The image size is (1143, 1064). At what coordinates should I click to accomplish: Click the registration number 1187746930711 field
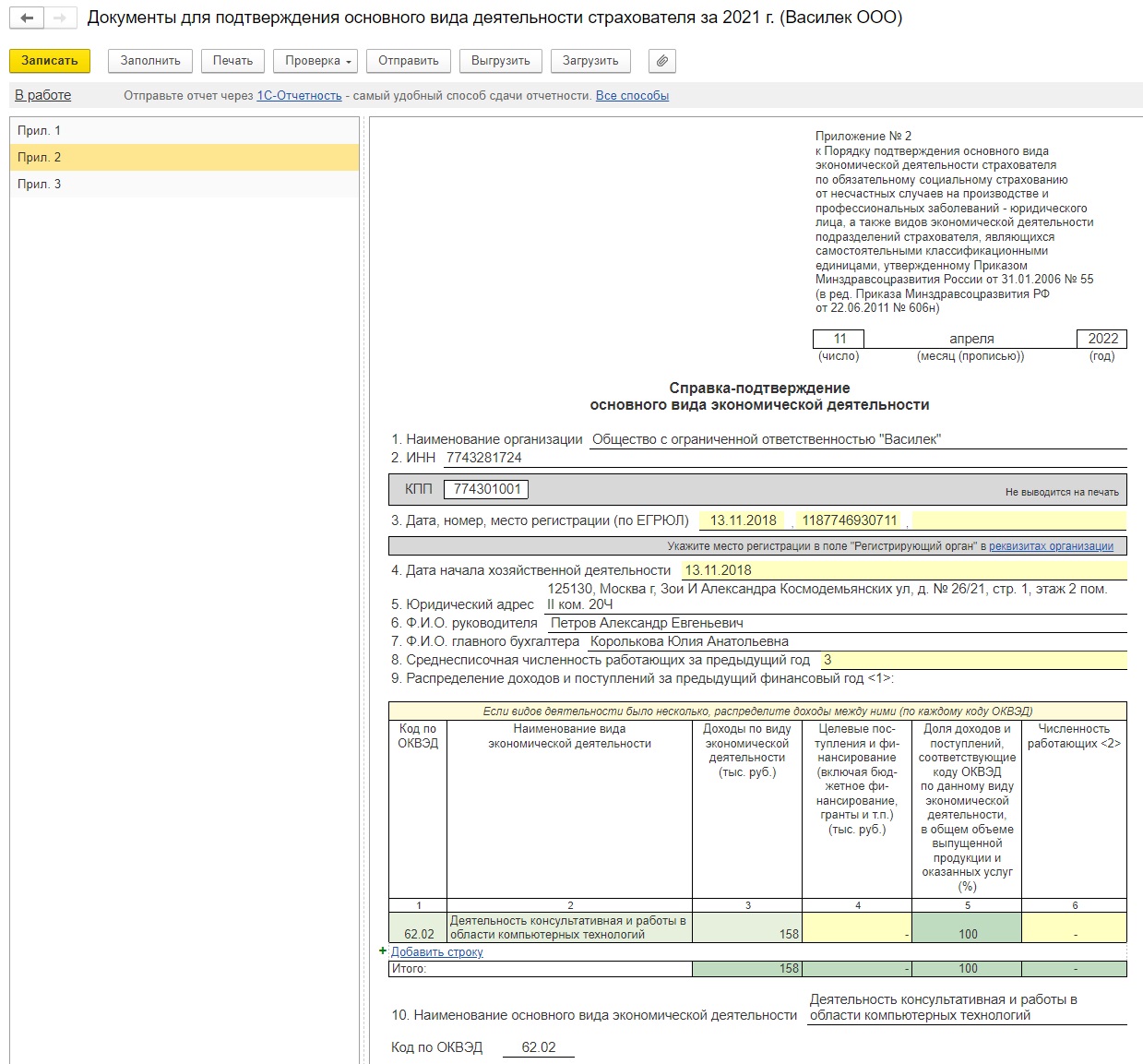[850, 520]
